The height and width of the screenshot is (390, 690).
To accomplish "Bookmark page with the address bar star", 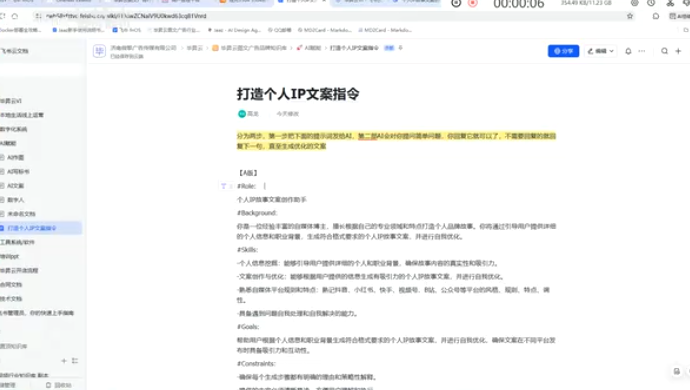I will [x=630, y=16].
